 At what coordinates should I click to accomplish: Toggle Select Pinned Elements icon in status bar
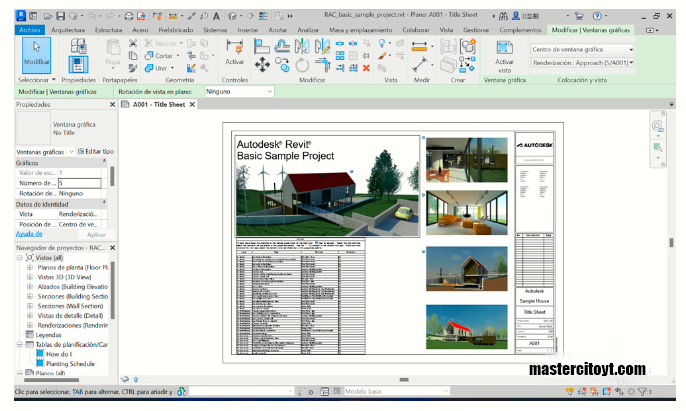point(594,391)
